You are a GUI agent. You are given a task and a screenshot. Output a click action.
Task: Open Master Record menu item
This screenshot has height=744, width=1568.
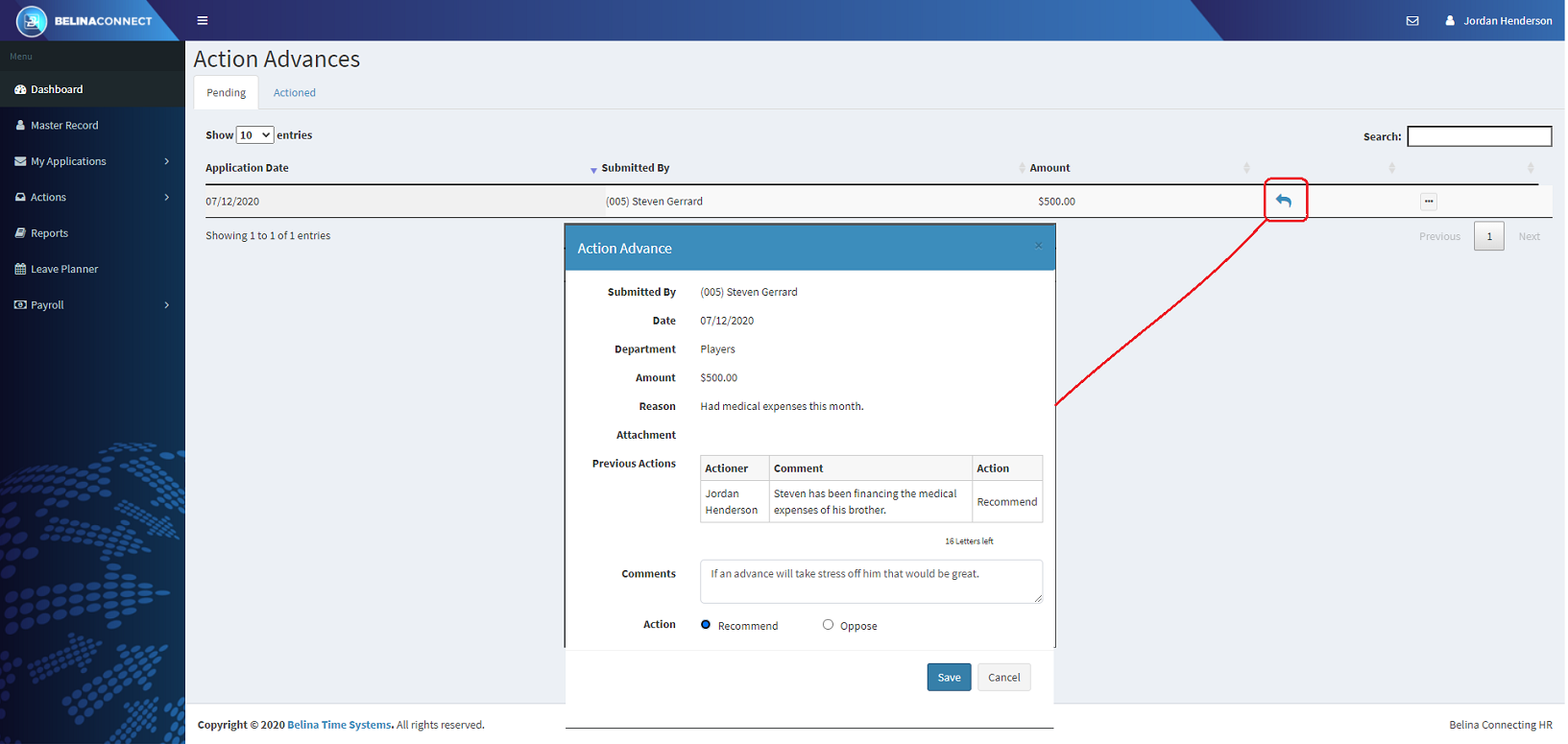pos(92,125)
